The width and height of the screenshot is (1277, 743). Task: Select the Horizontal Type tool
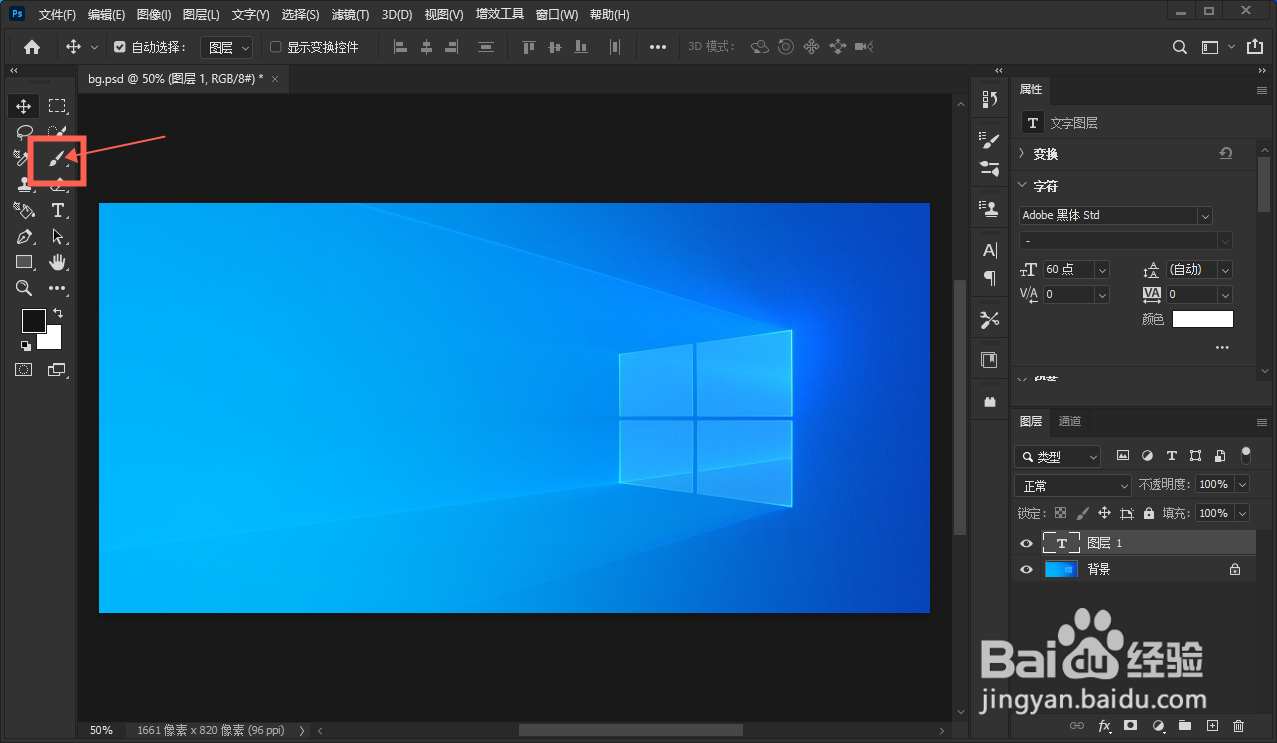click(x=58, y=210)
